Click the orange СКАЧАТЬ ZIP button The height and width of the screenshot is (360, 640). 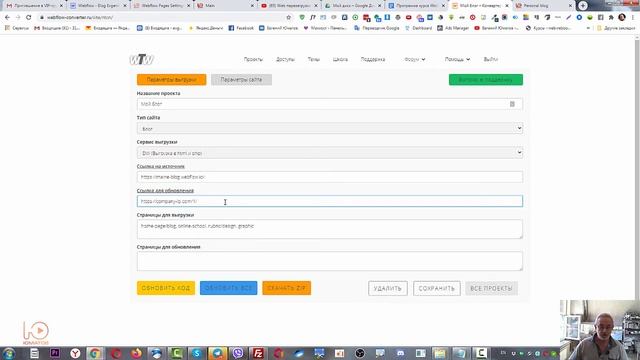287,288
